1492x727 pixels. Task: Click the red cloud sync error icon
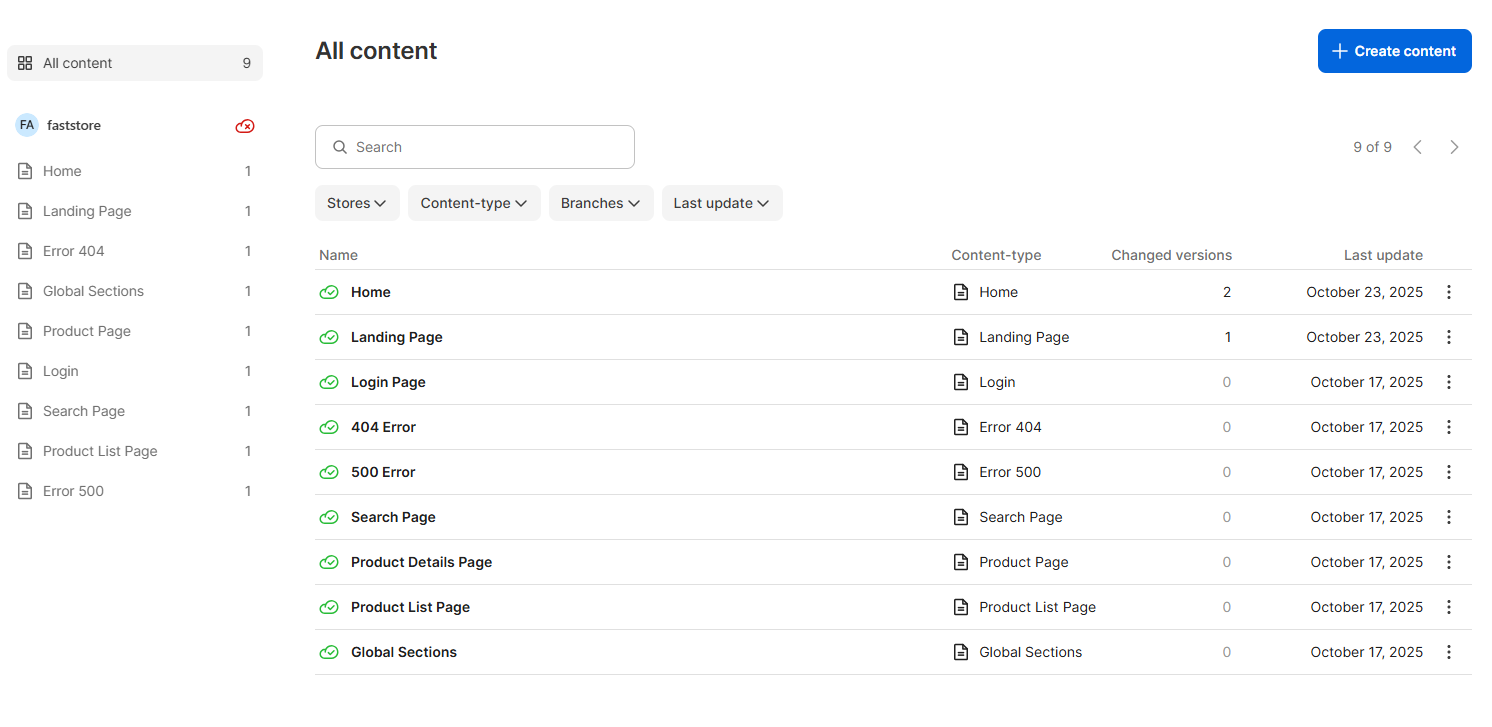(x=245, y=126)
